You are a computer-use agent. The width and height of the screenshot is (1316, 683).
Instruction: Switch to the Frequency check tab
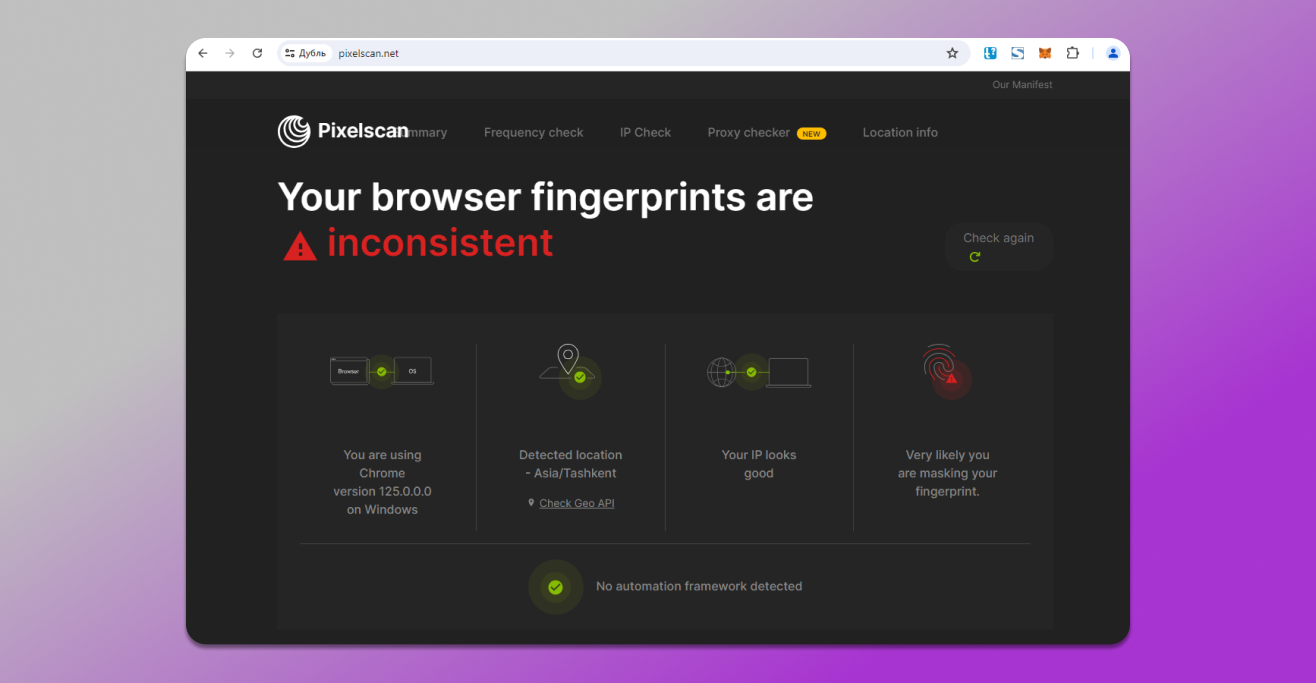[533, 132]
